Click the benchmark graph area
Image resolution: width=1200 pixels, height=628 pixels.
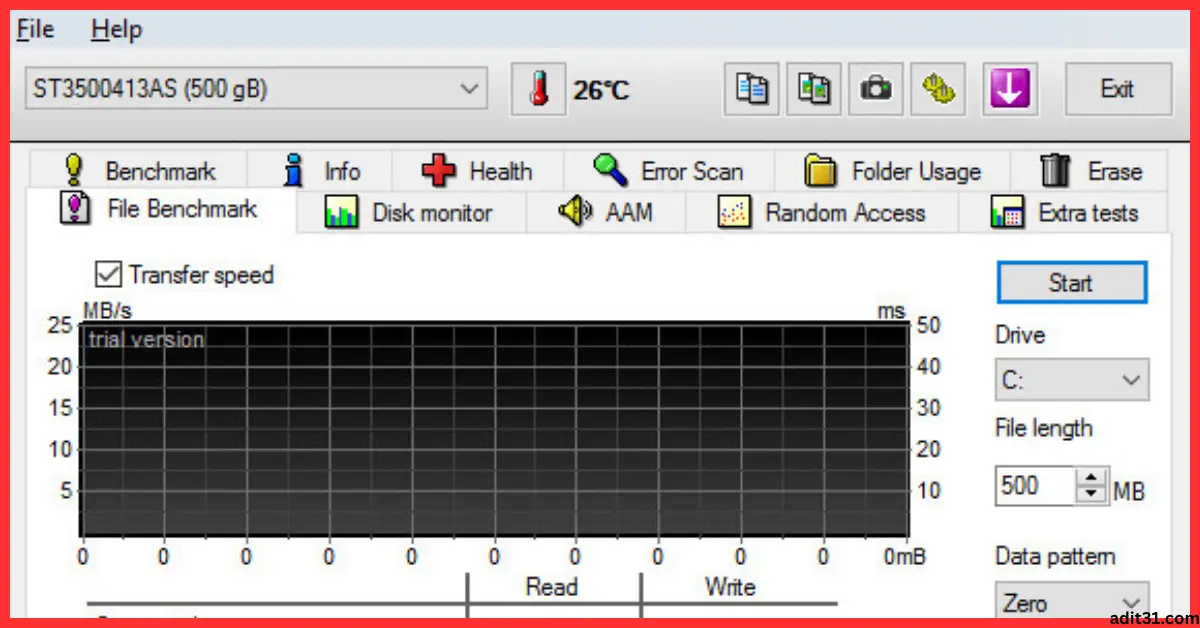[495, 429]
